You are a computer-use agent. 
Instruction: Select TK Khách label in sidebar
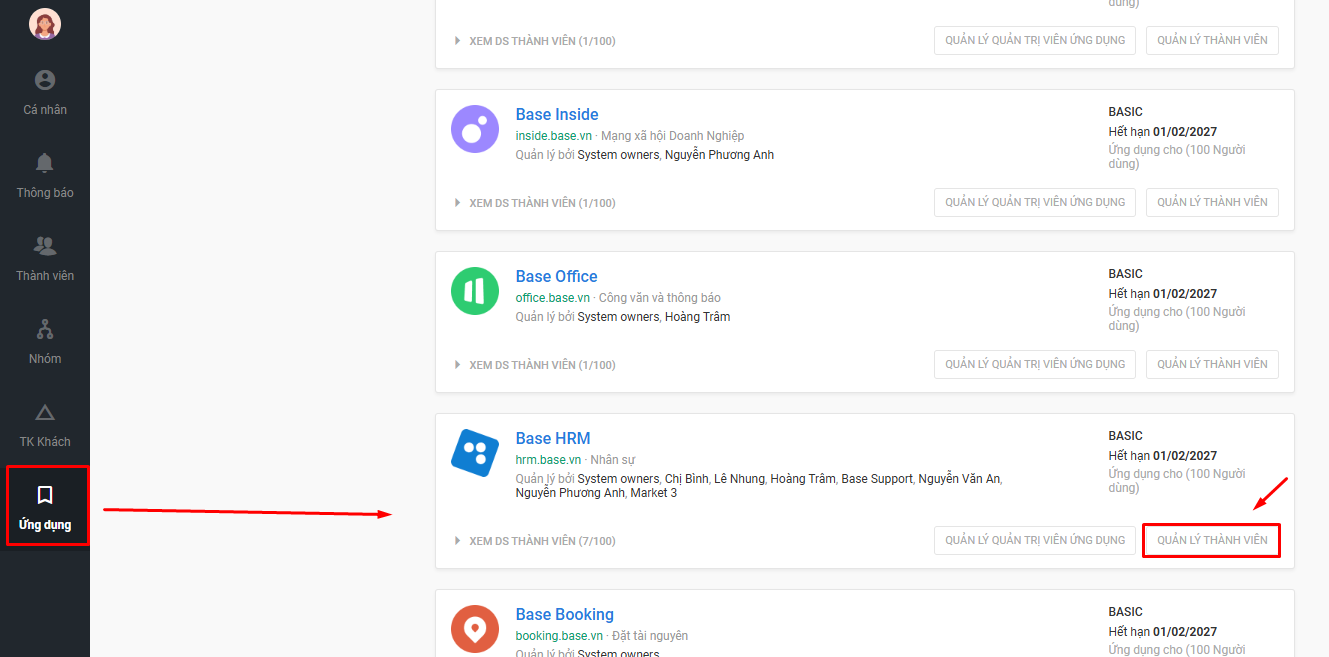pos(45,442)
